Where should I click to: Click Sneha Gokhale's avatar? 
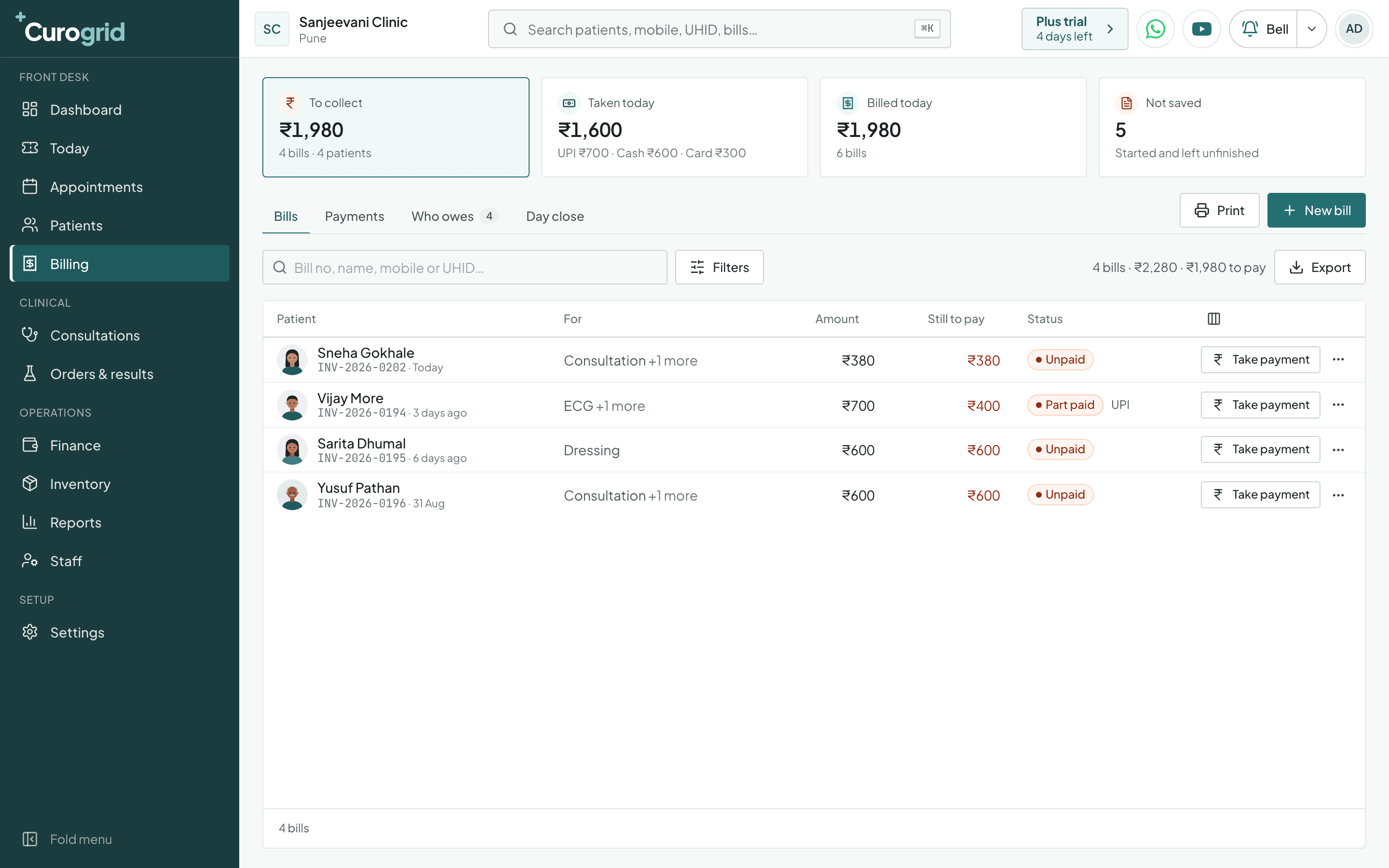292,360
